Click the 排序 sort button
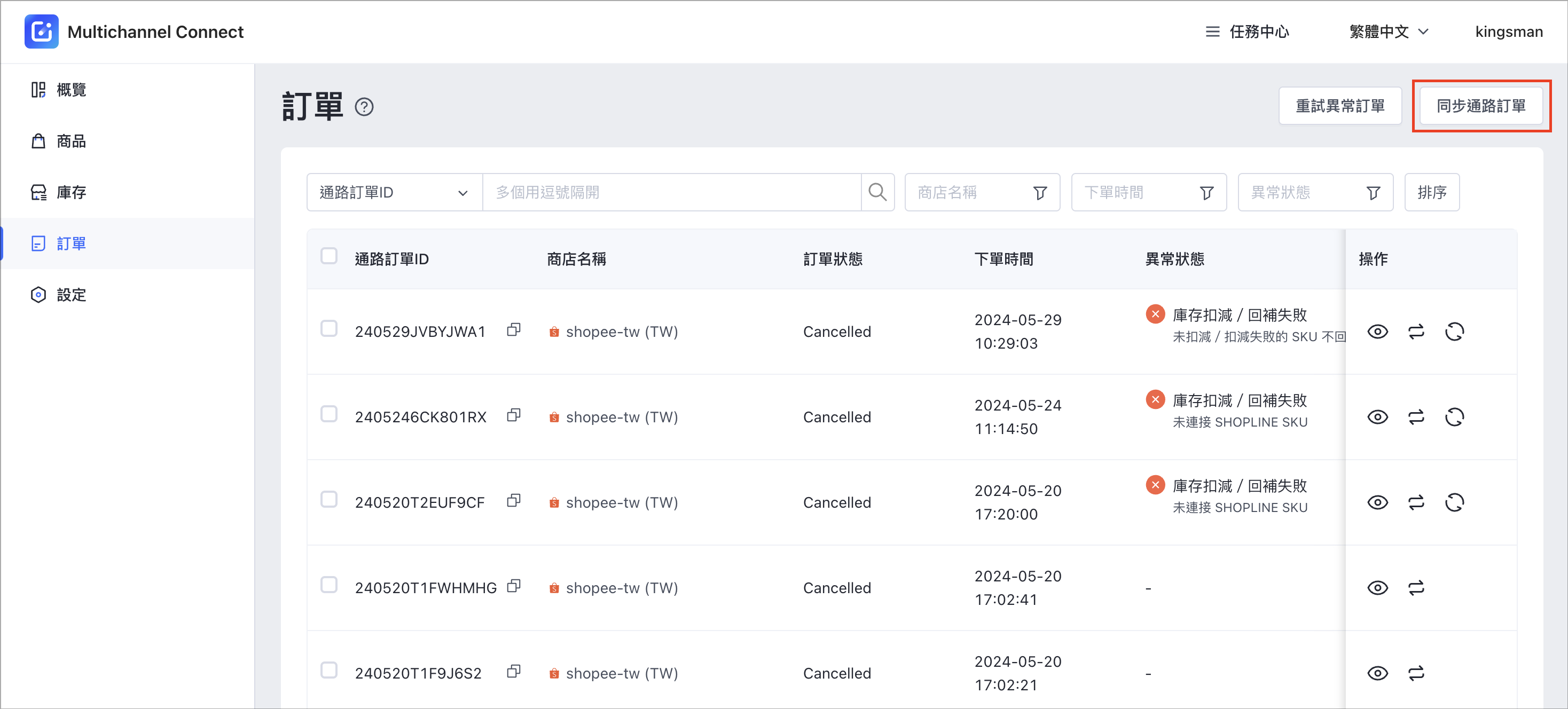 click(x=1431, y=192)
